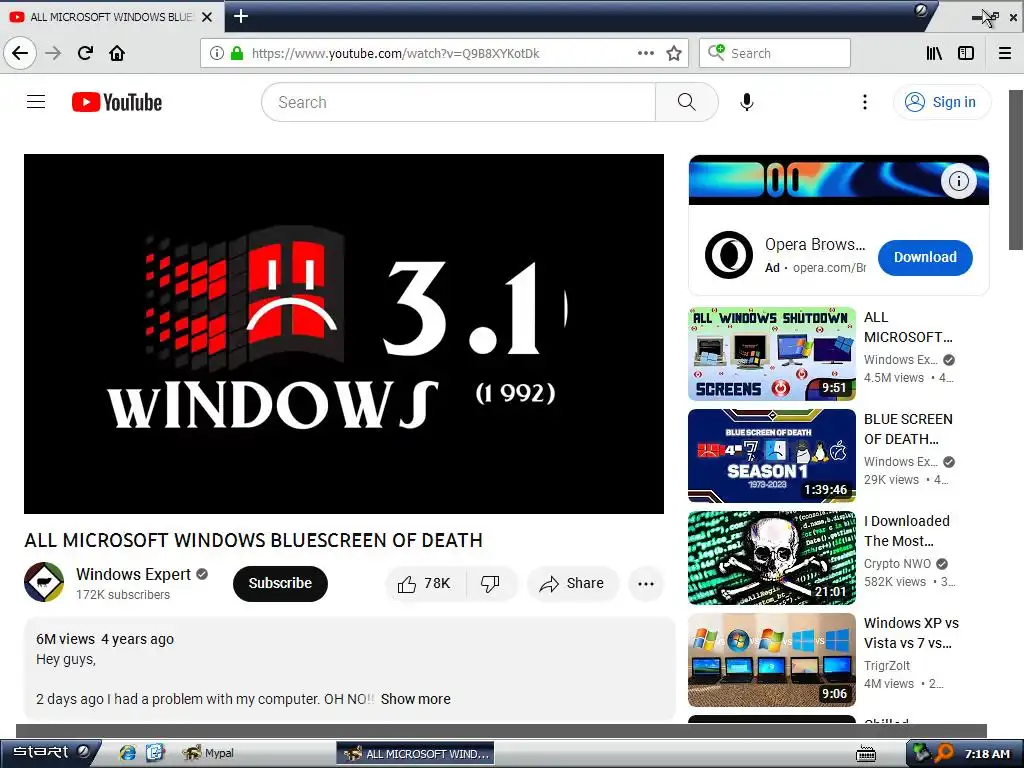Go to the YouTube home logo
The width and height of the screenshot is (1024, 768).
coord(117,102)
